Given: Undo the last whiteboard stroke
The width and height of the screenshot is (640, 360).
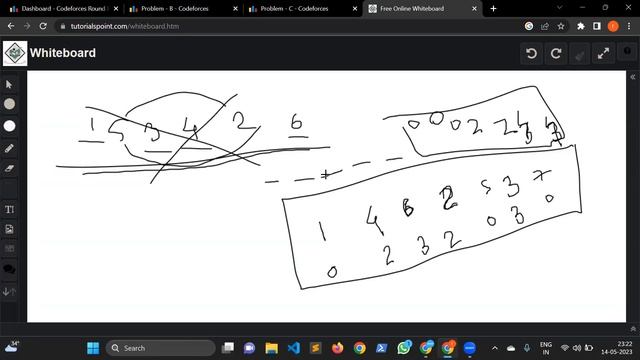Looking at the screenshot, I should tap(531, 53).
